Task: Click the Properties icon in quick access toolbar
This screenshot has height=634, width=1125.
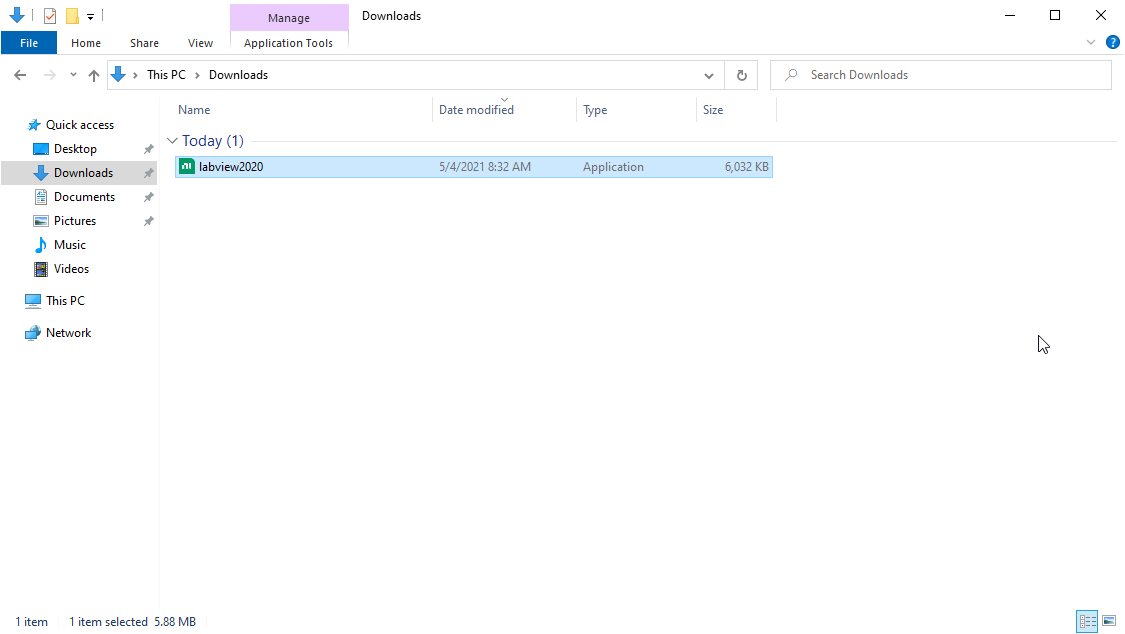Action: [50, 16]
